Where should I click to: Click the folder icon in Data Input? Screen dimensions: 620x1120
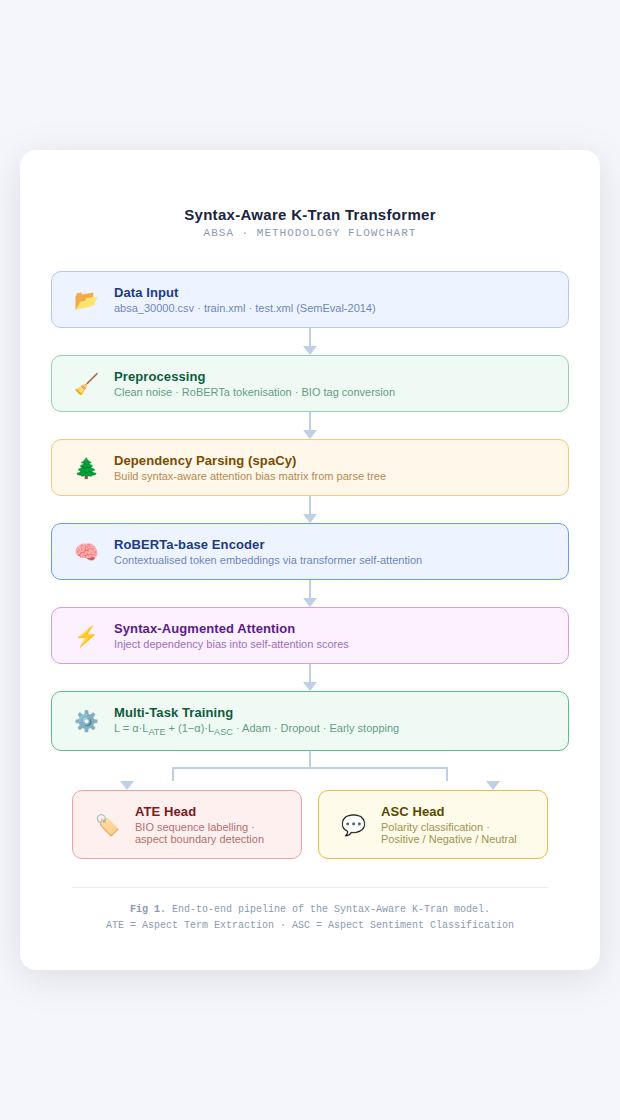(86, 300)
